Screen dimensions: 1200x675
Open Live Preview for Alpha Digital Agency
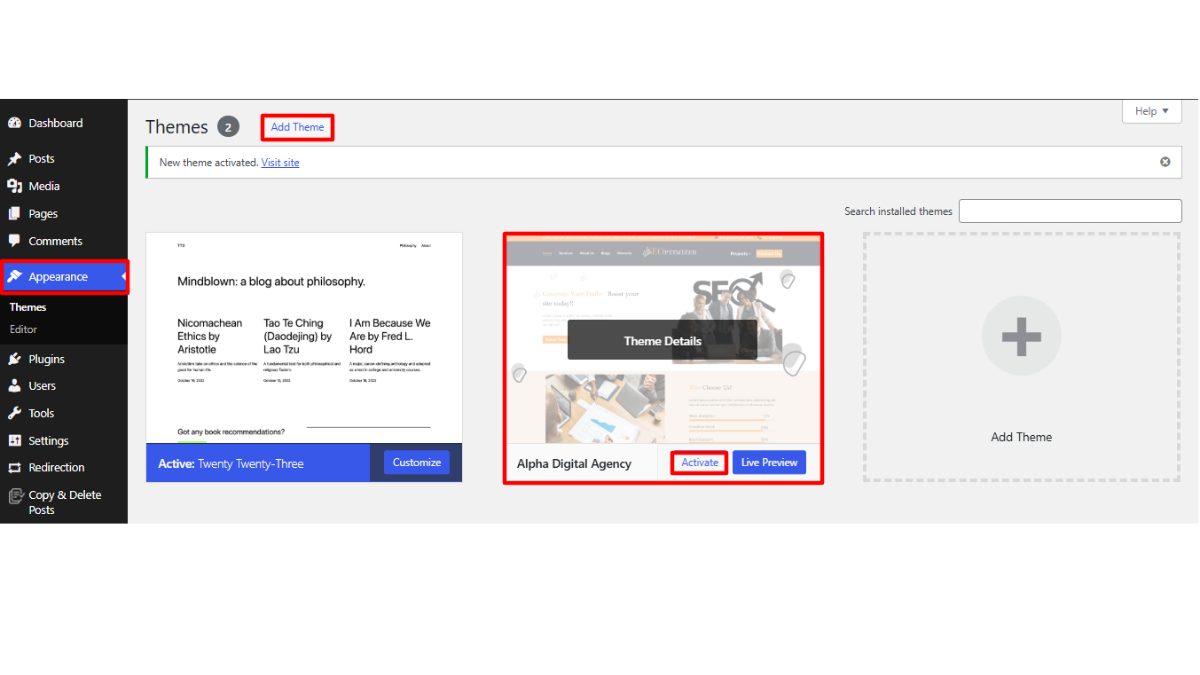tap(768, 463)
